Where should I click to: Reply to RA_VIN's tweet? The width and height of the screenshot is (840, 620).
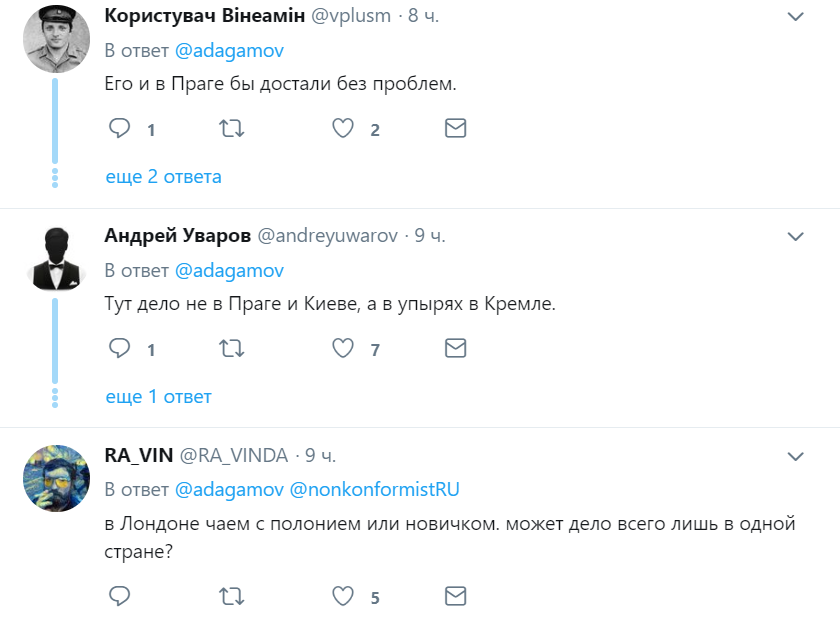click(x=120, y=597)
